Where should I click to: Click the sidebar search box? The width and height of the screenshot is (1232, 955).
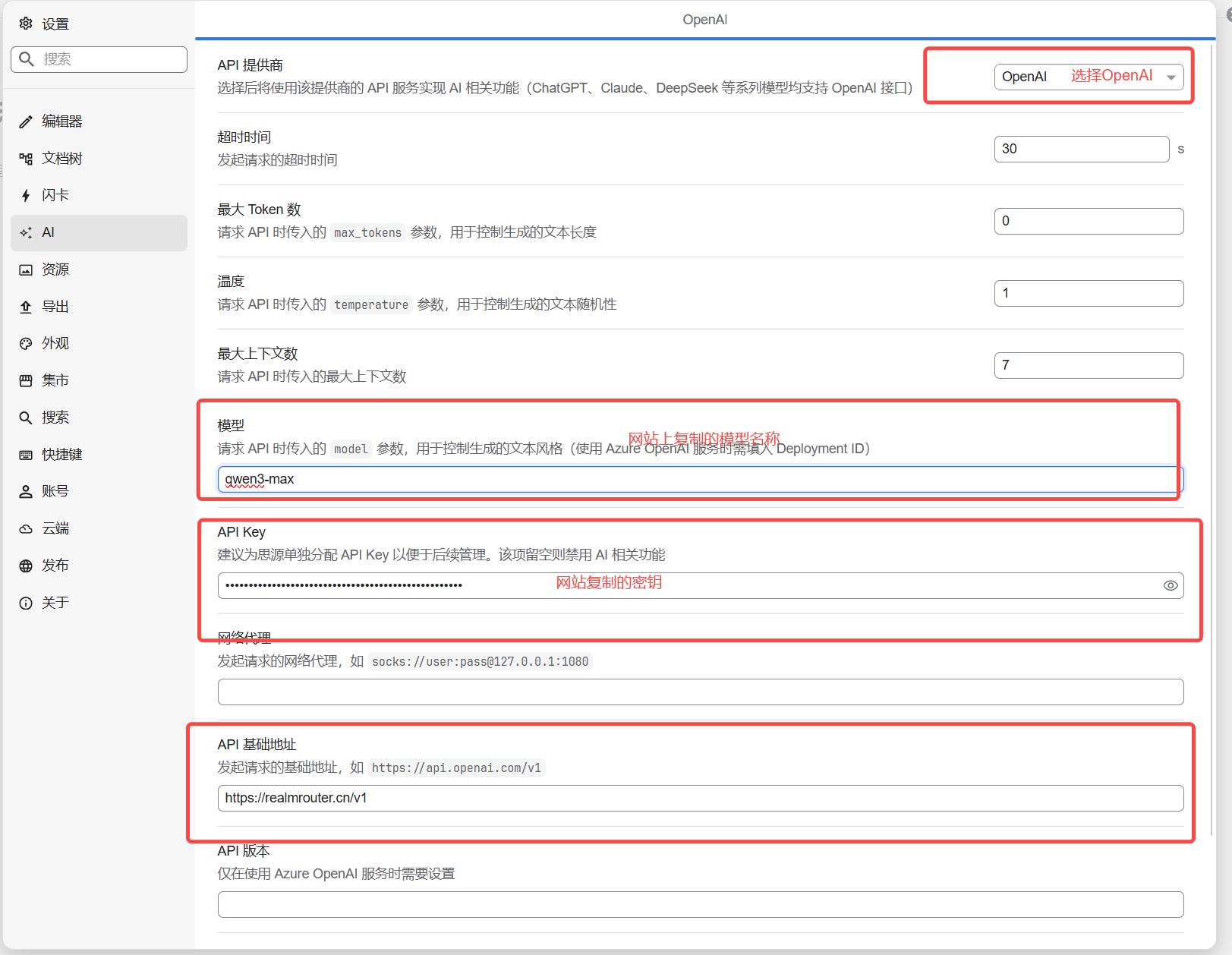[x=99, y=58]
